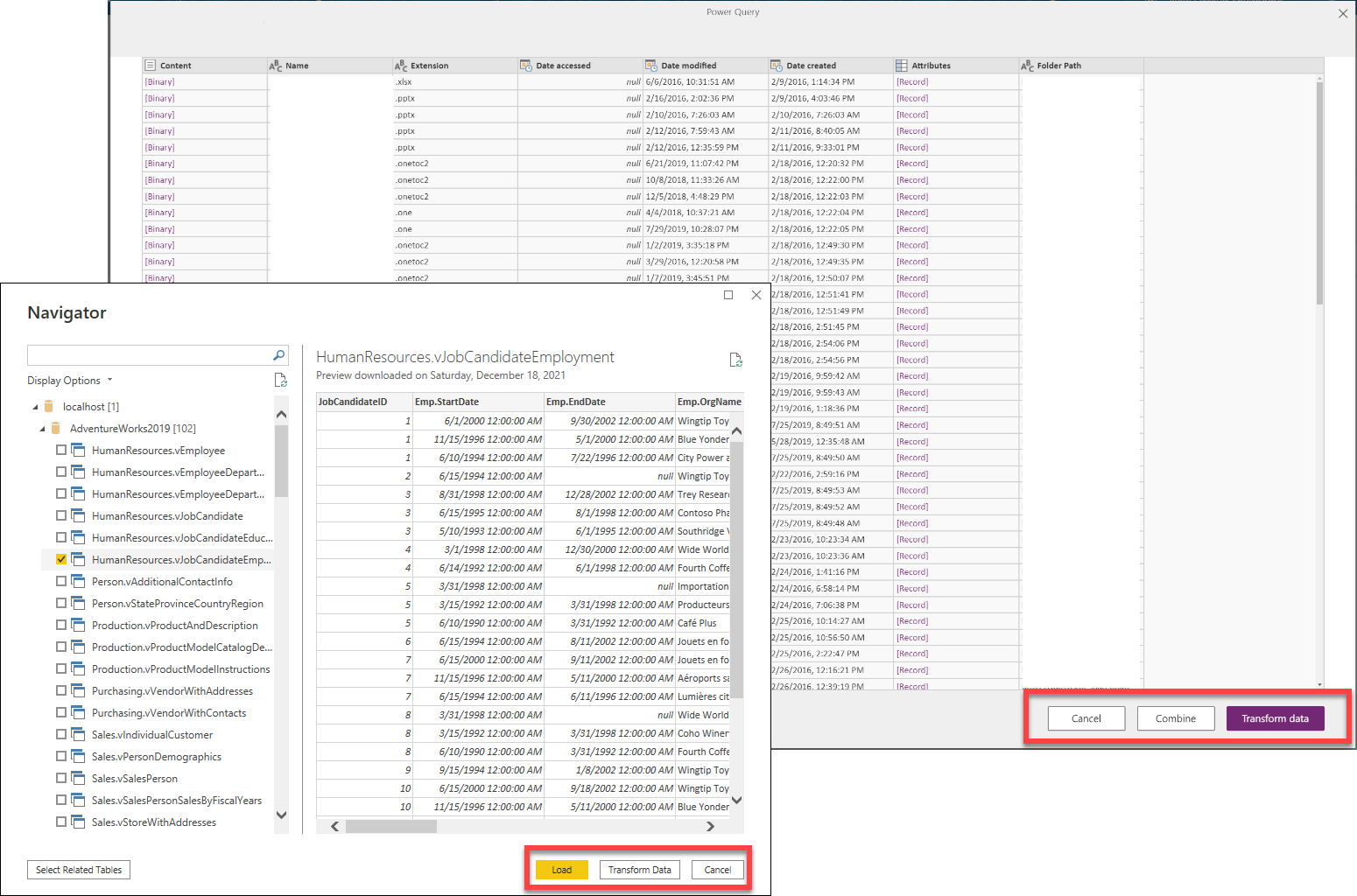This screenshot has width=1357, height=896.
Task: Click the purple Transform data button
Action: 1276,718
